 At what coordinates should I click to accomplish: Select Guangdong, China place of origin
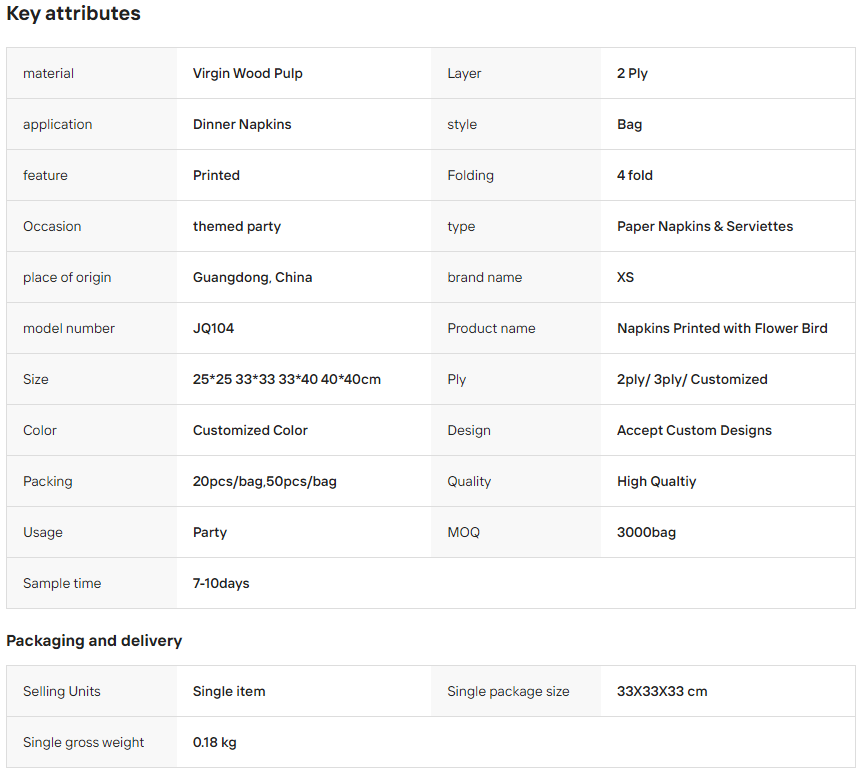(252, 278)
